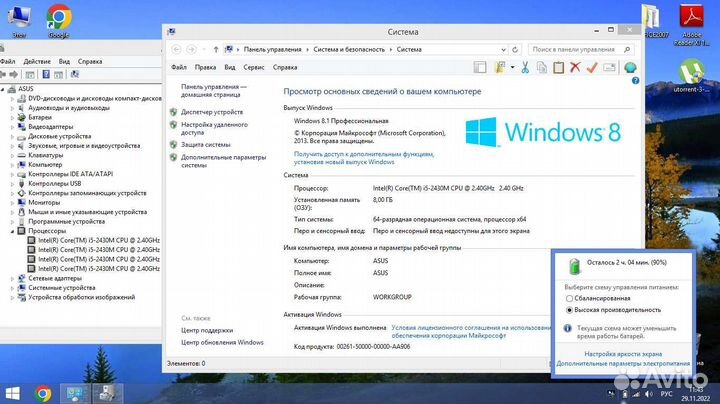Click Настройка яркости экрана link
Image resolution: width=720 pixels, height=404 pixels.
tap(623, 354)
